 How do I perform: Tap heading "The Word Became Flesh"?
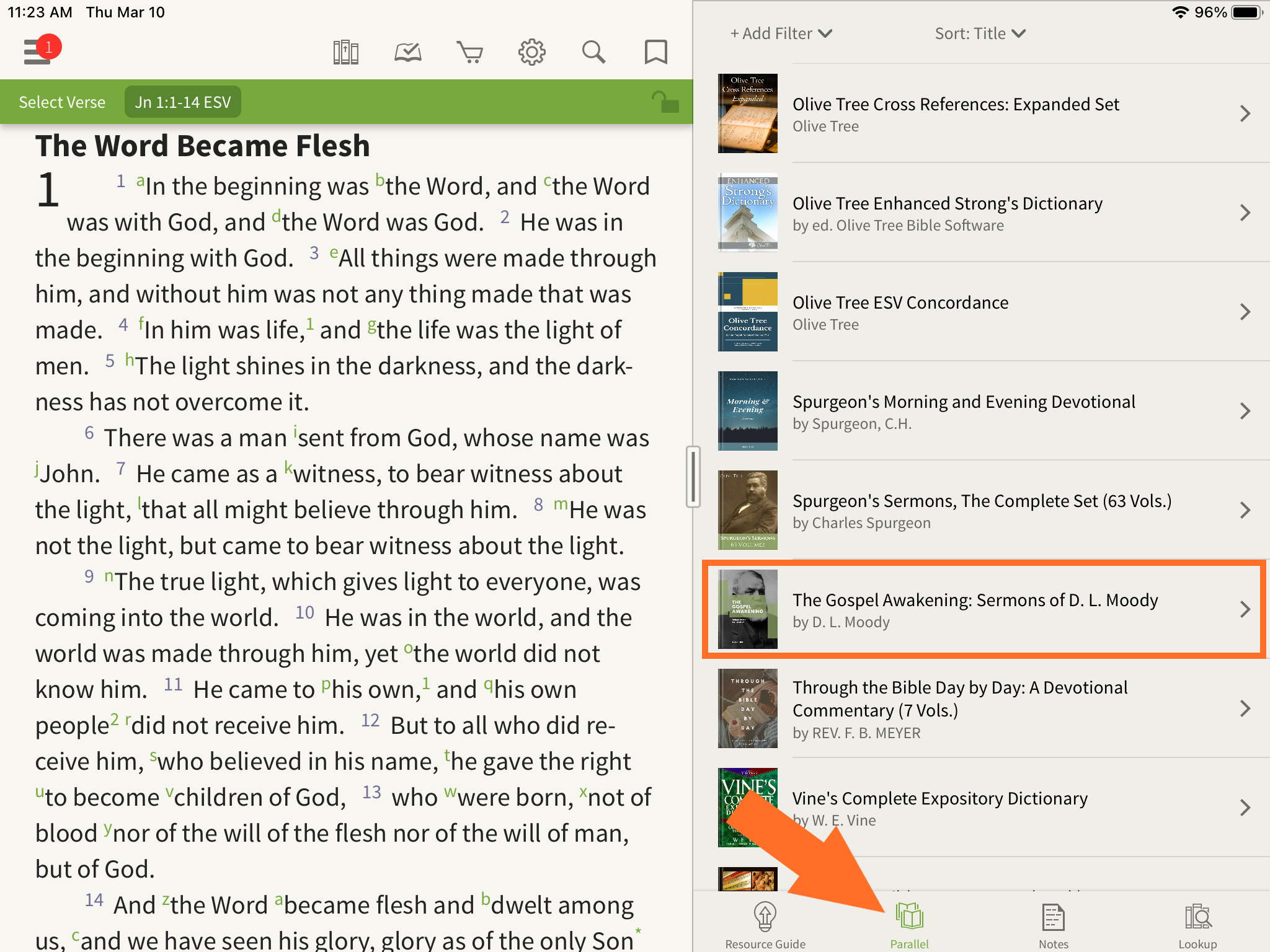(x=202, y=146)
